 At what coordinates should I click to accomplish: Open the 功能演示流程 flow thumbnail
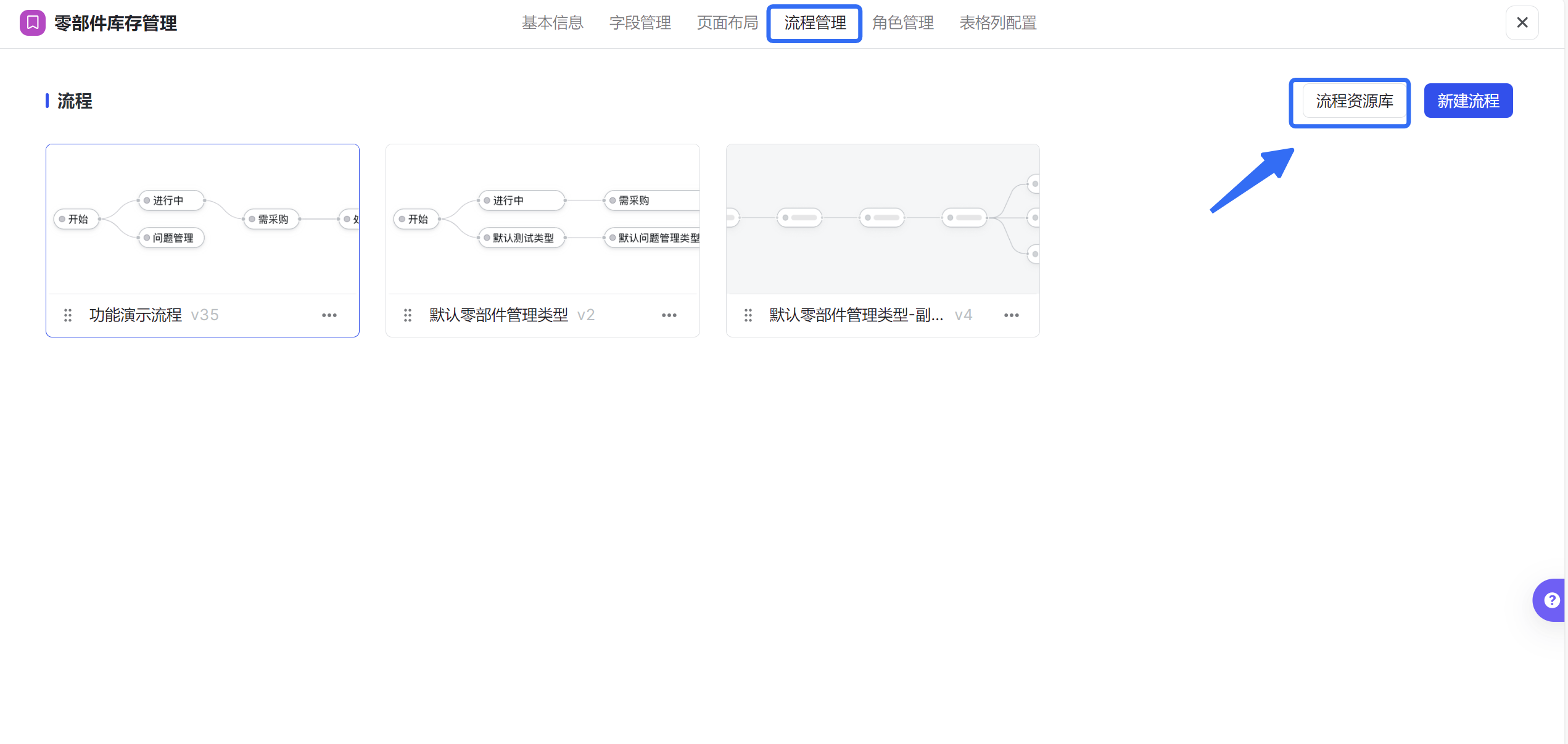(x=202, y=219)
